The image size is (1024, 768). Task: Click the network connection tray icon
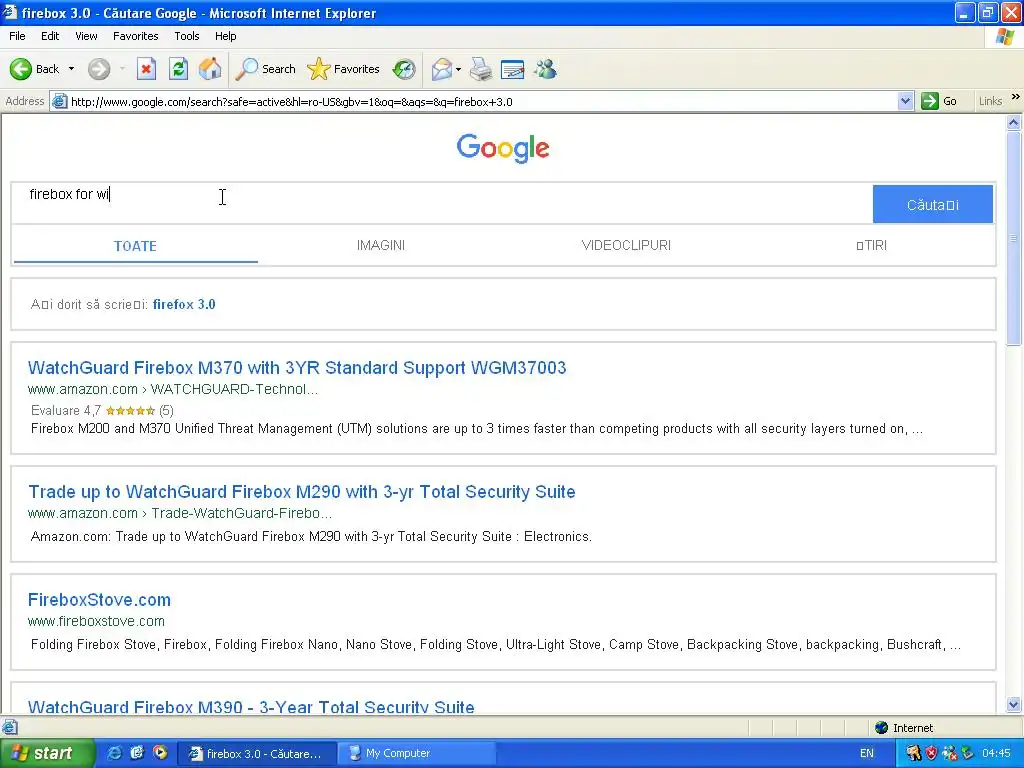coord(950,753)
